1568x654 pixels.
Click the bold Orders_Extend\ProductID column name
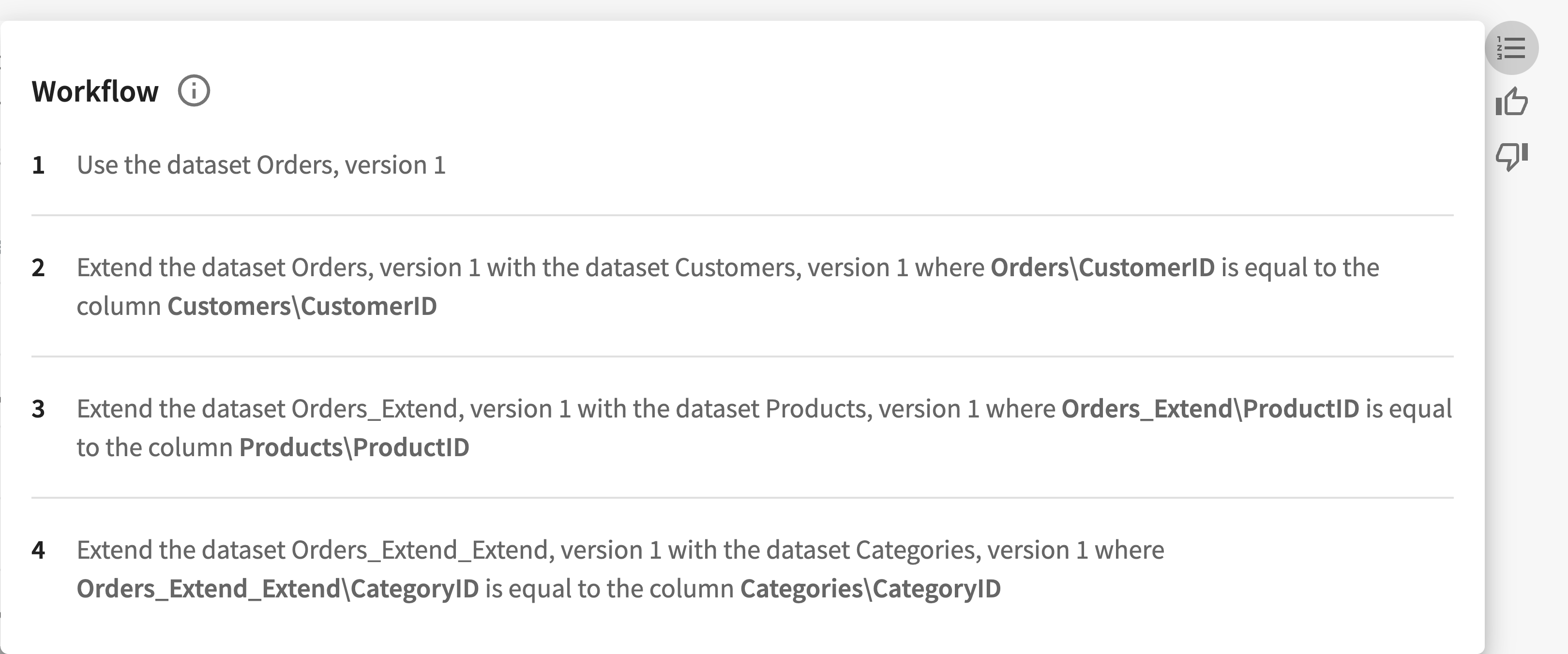click(1210, 409)
